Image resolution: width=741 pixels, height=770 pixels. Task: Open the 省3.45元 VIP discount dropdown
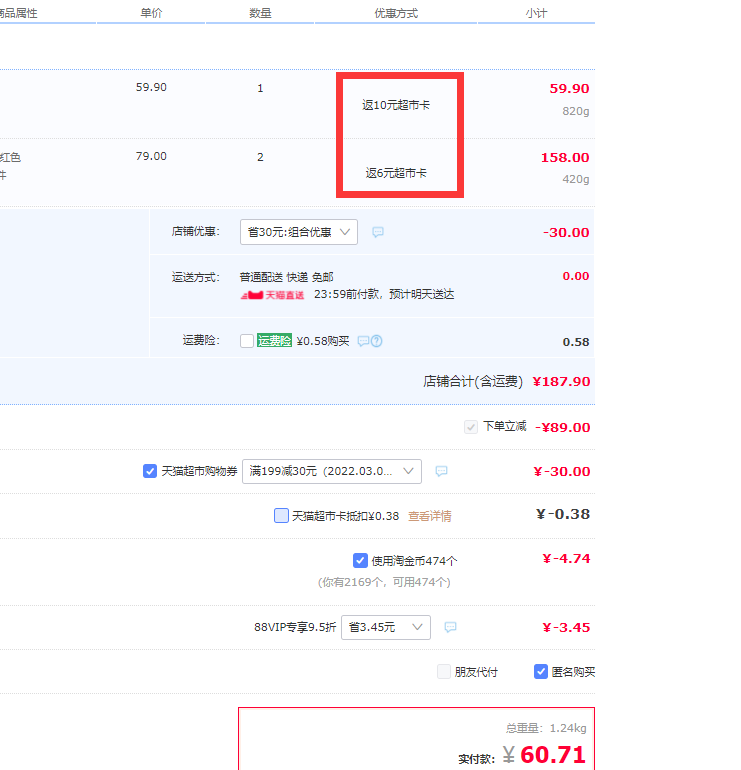pyautogui.click(x=386, y=627)
